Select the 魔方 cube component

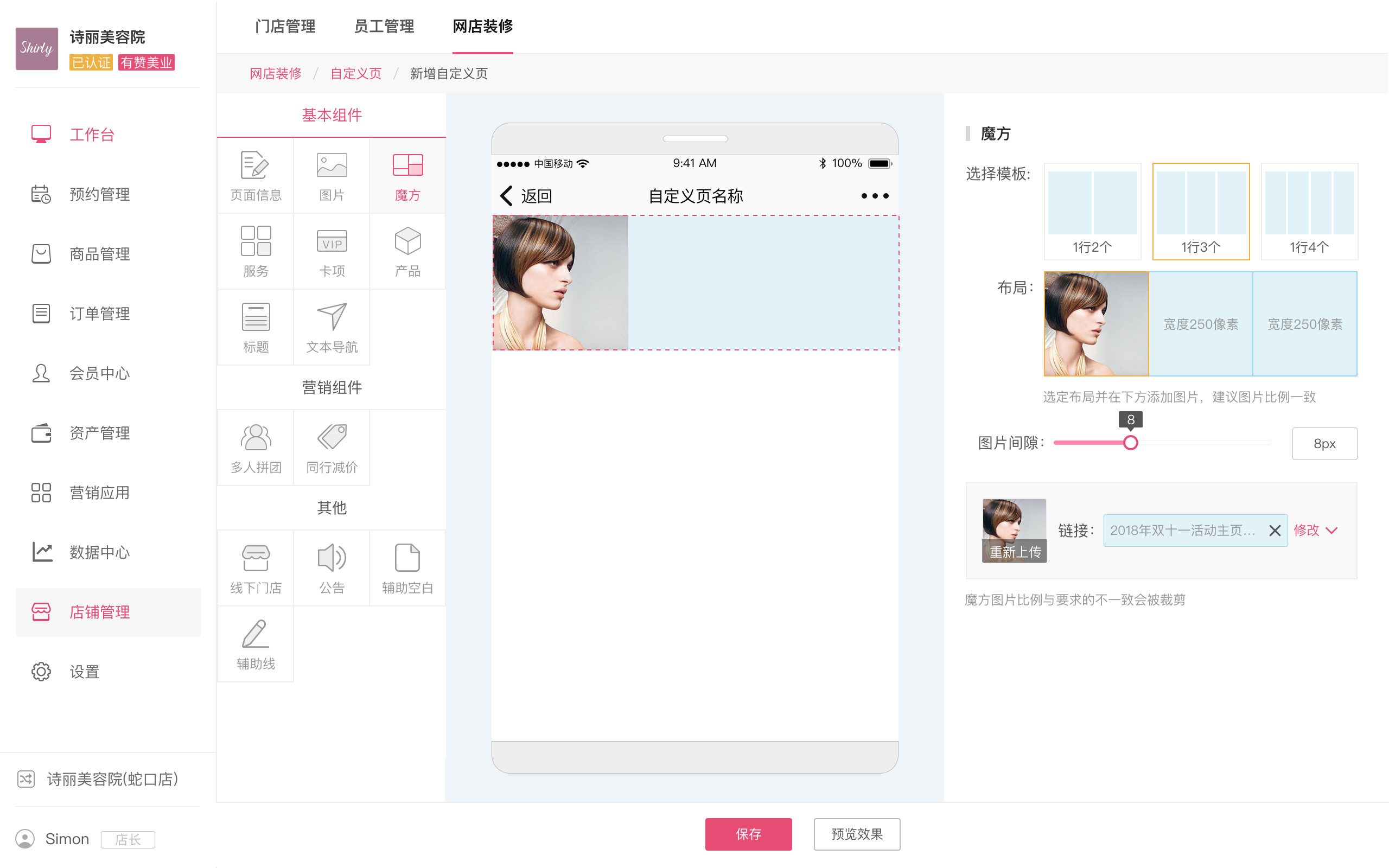coord(407,175)
